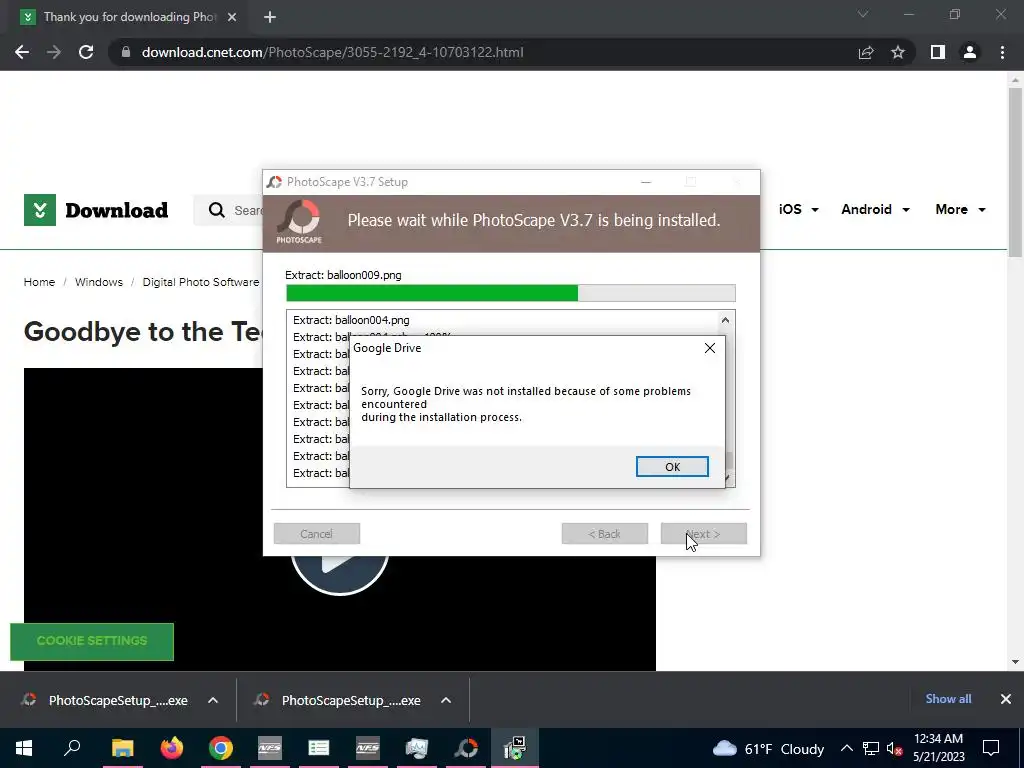
Task: Open the Chrome profile icon
Action: click(x=970, y=52)
